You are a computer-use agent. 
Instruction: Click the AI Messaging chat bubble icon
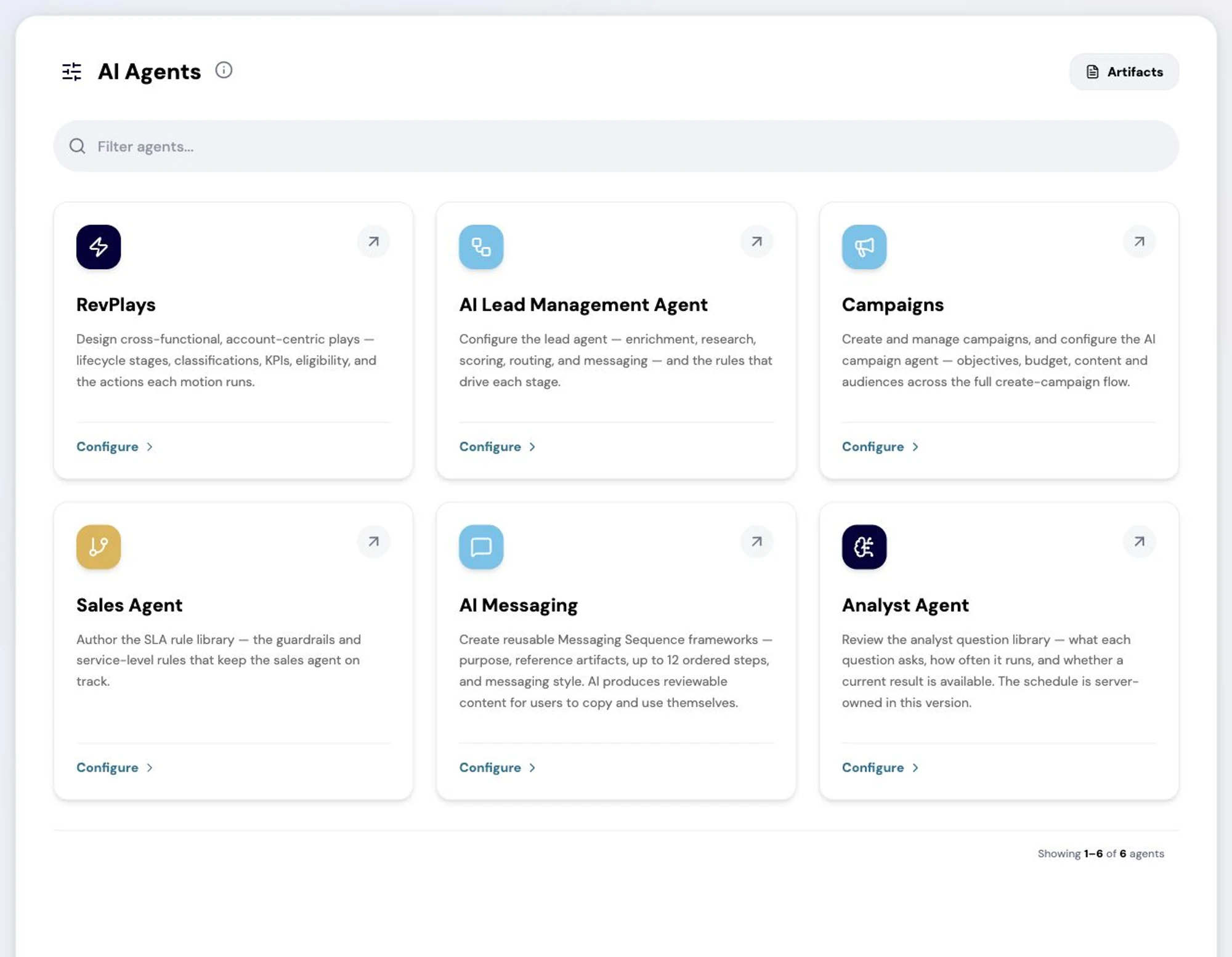(481, 547)
